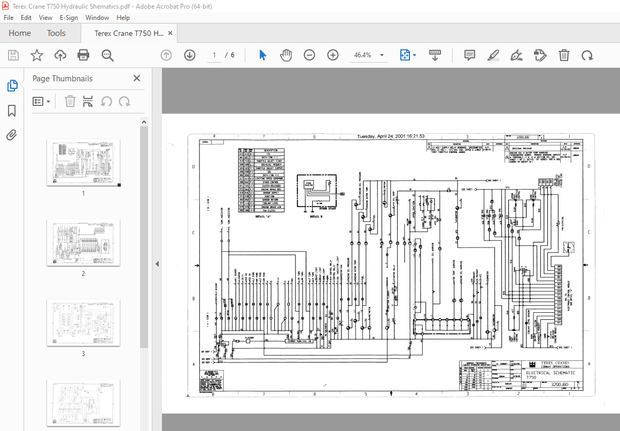Viewport: 620px width, 431px height.
Task: Open the Sign document tool
Action: (516, 55)
